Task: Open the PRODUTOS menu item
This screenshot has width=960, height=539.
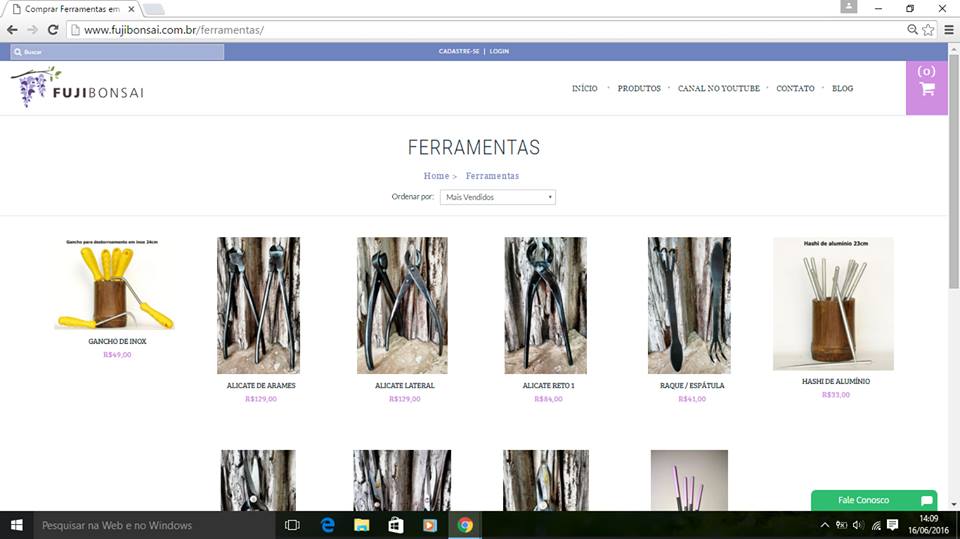Action: [639, 89]
